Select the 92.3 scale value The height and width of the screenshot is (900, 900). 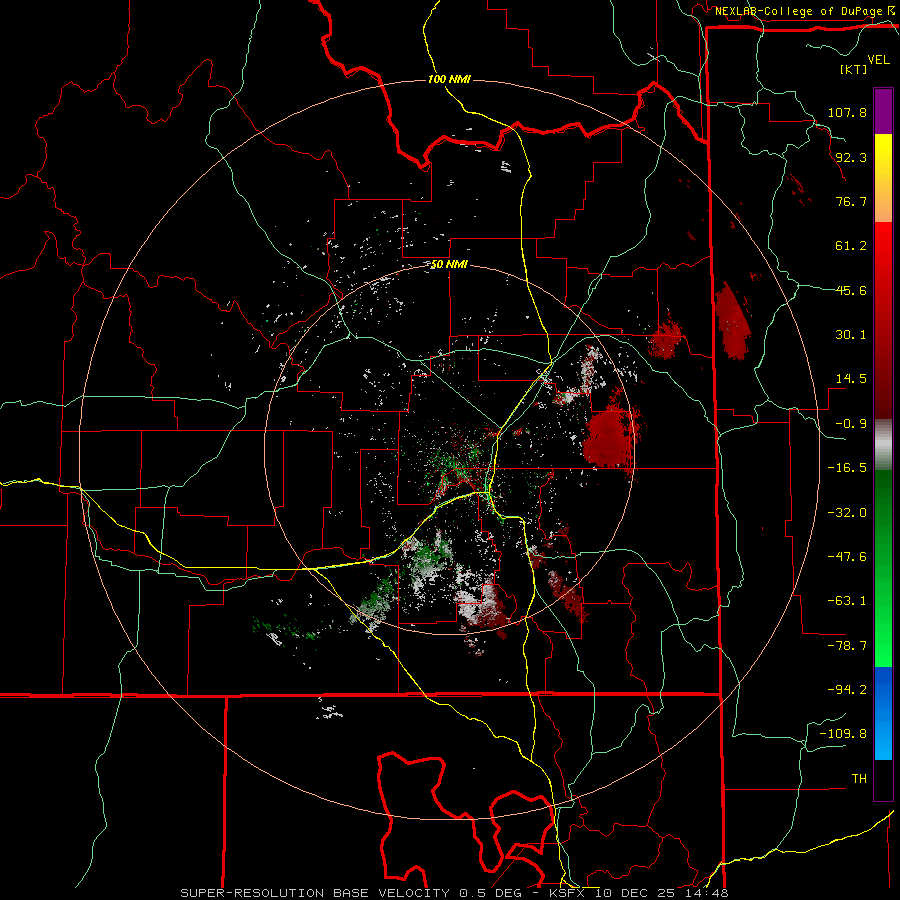coord(851,157)
